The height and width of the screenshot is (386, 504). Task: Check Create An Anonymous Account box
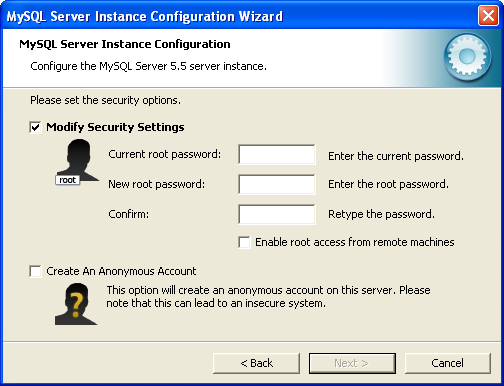[x=35, y=271]
